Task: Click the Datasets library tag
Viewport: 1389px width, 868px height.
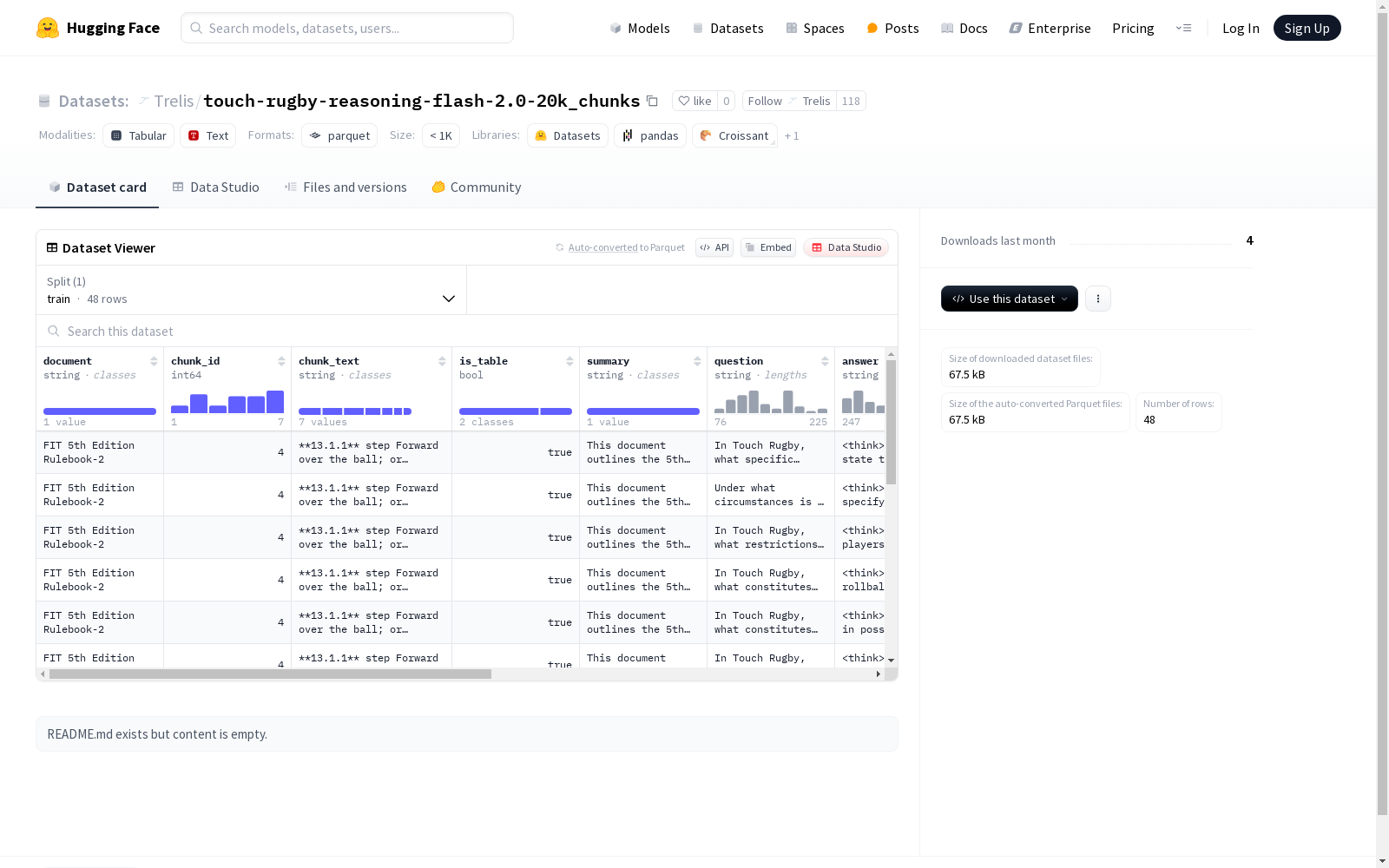Action: 568,135
